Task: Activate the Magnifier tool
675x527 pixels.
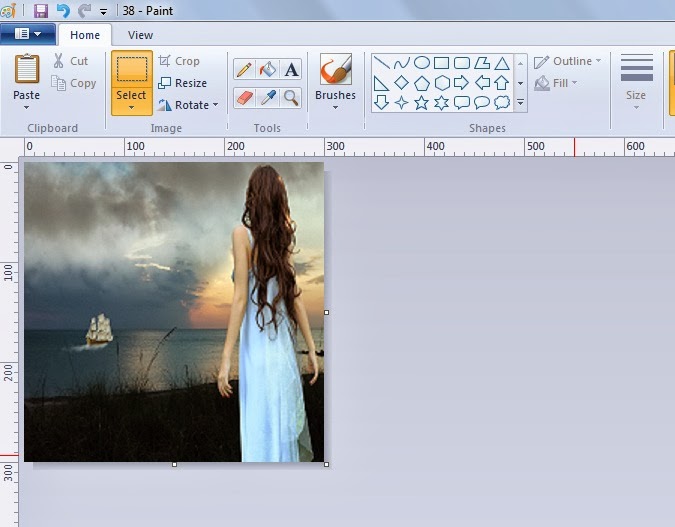Action: (x=291, y=98)
